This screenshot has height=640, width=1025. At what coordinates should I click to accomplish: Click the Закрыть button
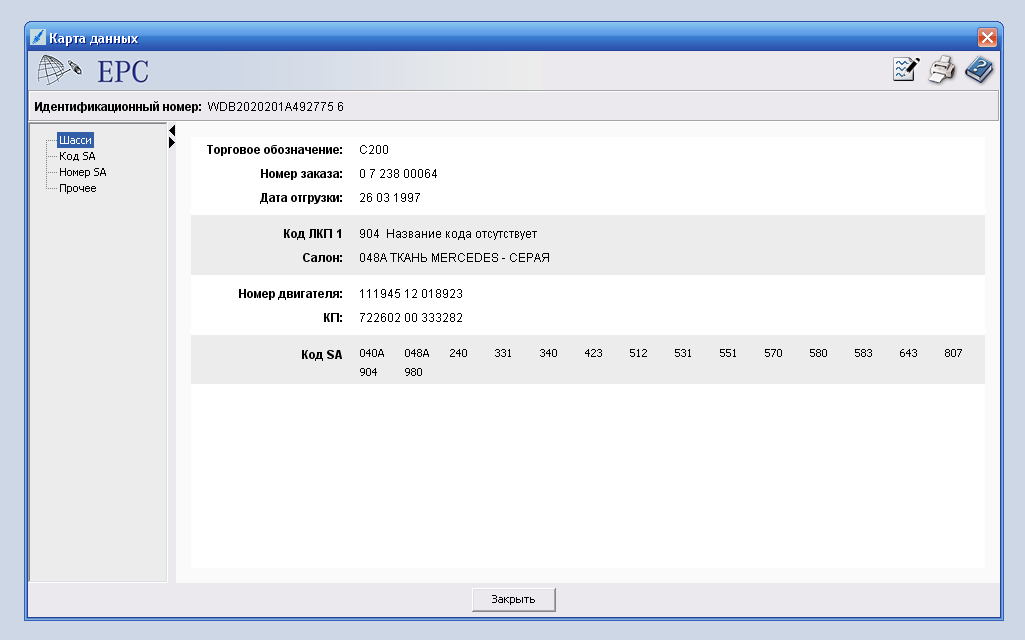pyautogui.click(x=513, y=599)
